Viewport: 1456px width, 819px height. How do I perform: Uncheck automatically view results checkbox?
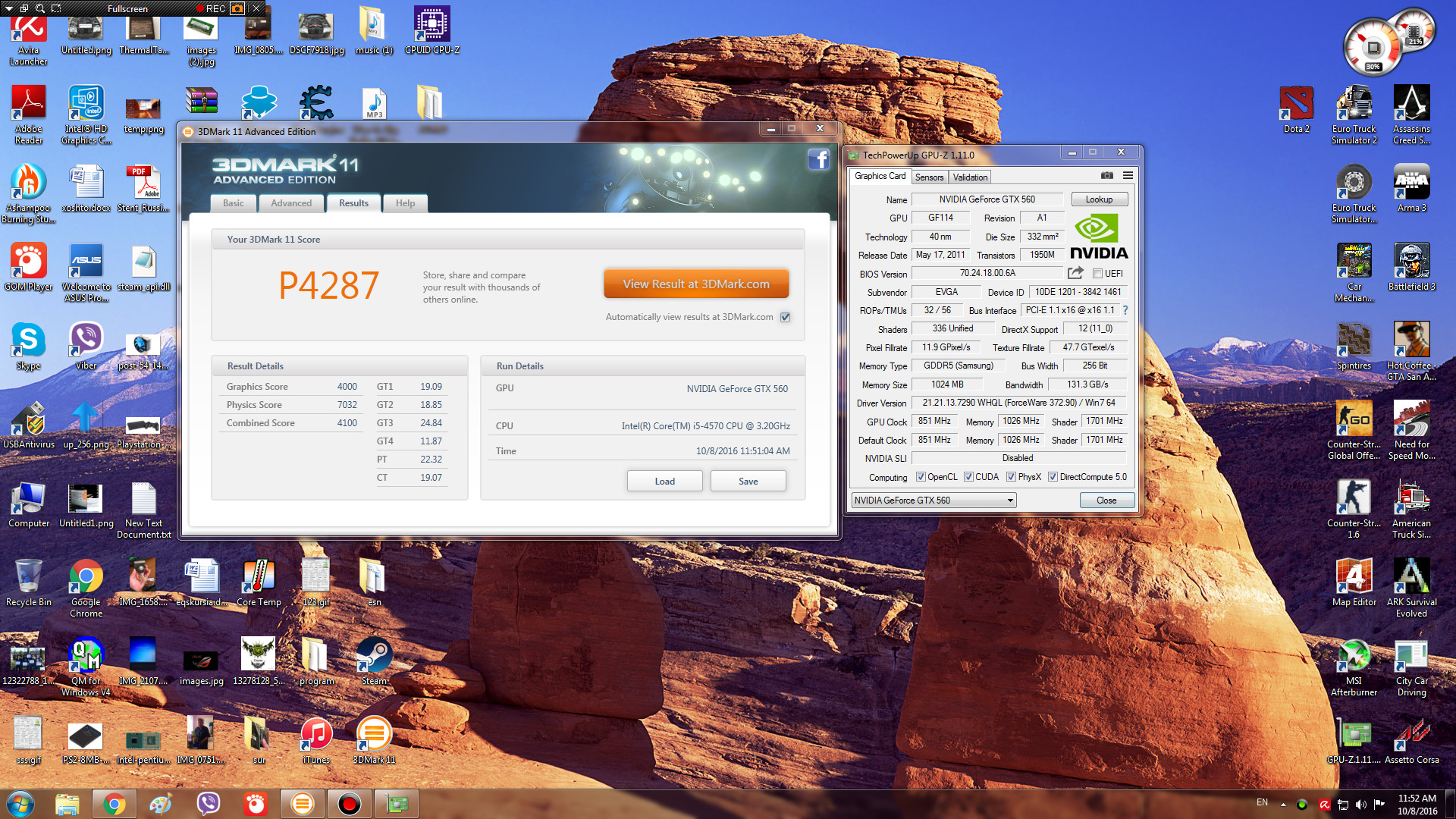[x=786, y=317]
